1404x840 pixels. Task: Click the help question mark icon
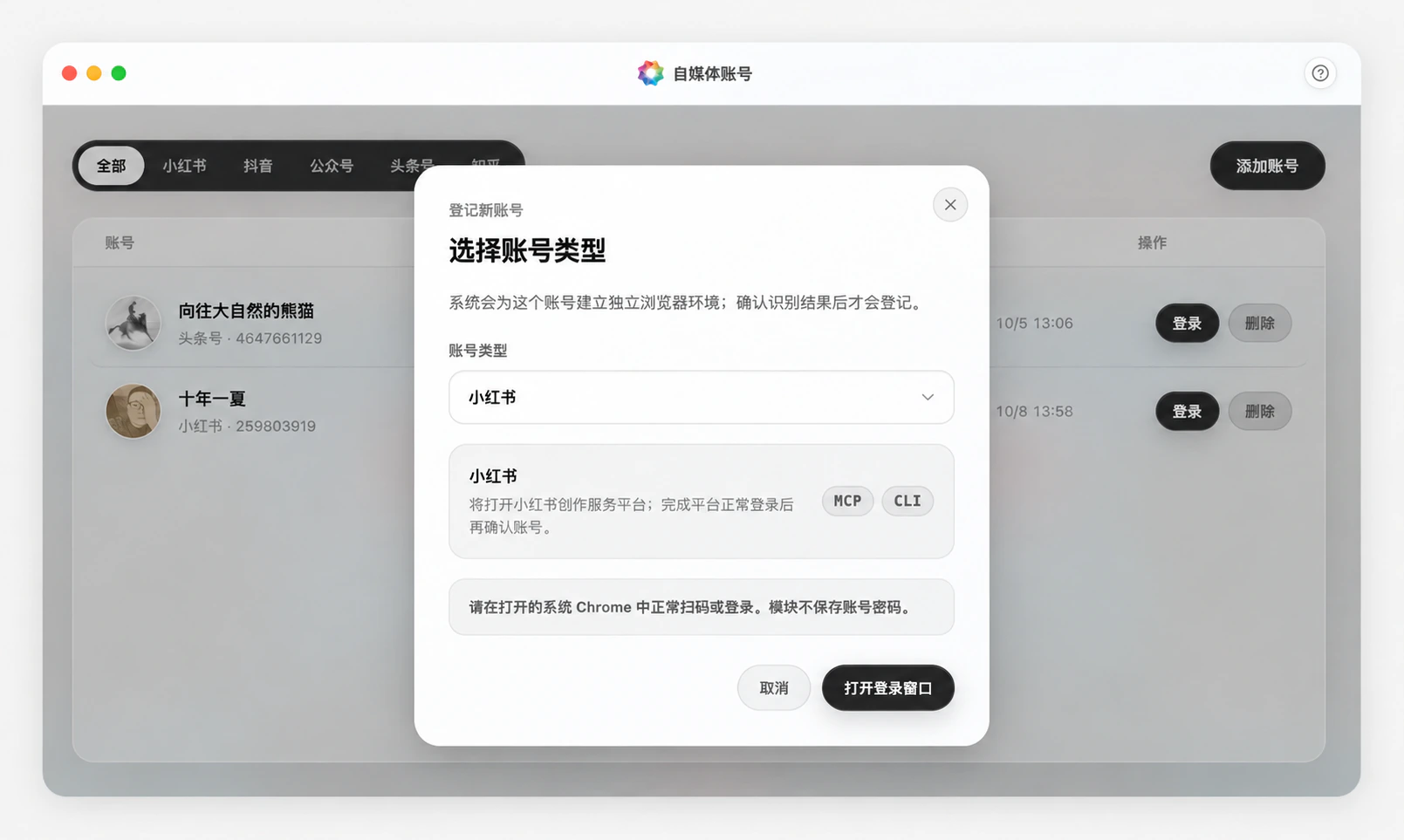pyautogui.click(x=1320, y=73)
